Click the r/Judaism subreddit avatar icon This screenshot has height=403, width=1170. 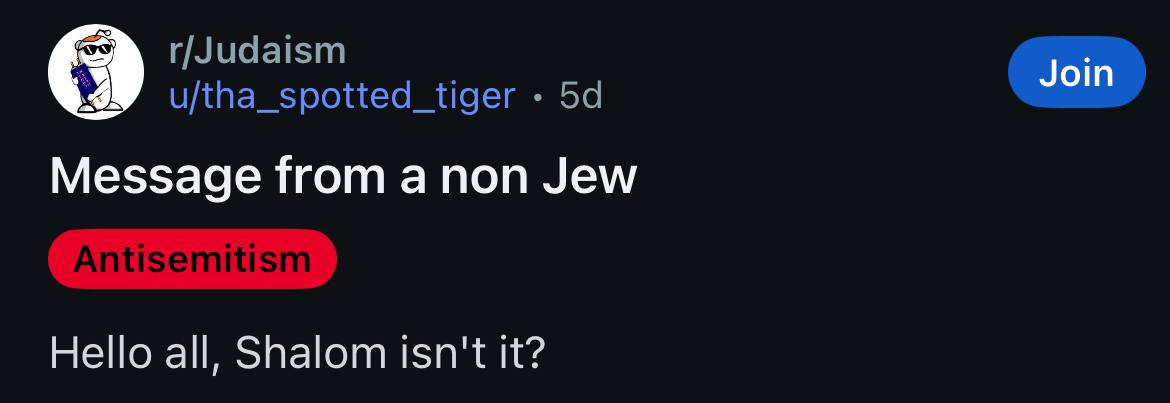tap(96, 72)
